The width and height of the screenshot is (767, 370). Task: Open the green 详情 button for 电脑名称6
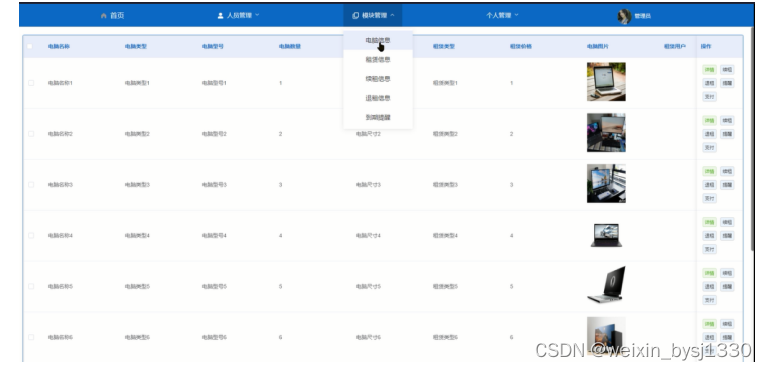tap(709, 324)
